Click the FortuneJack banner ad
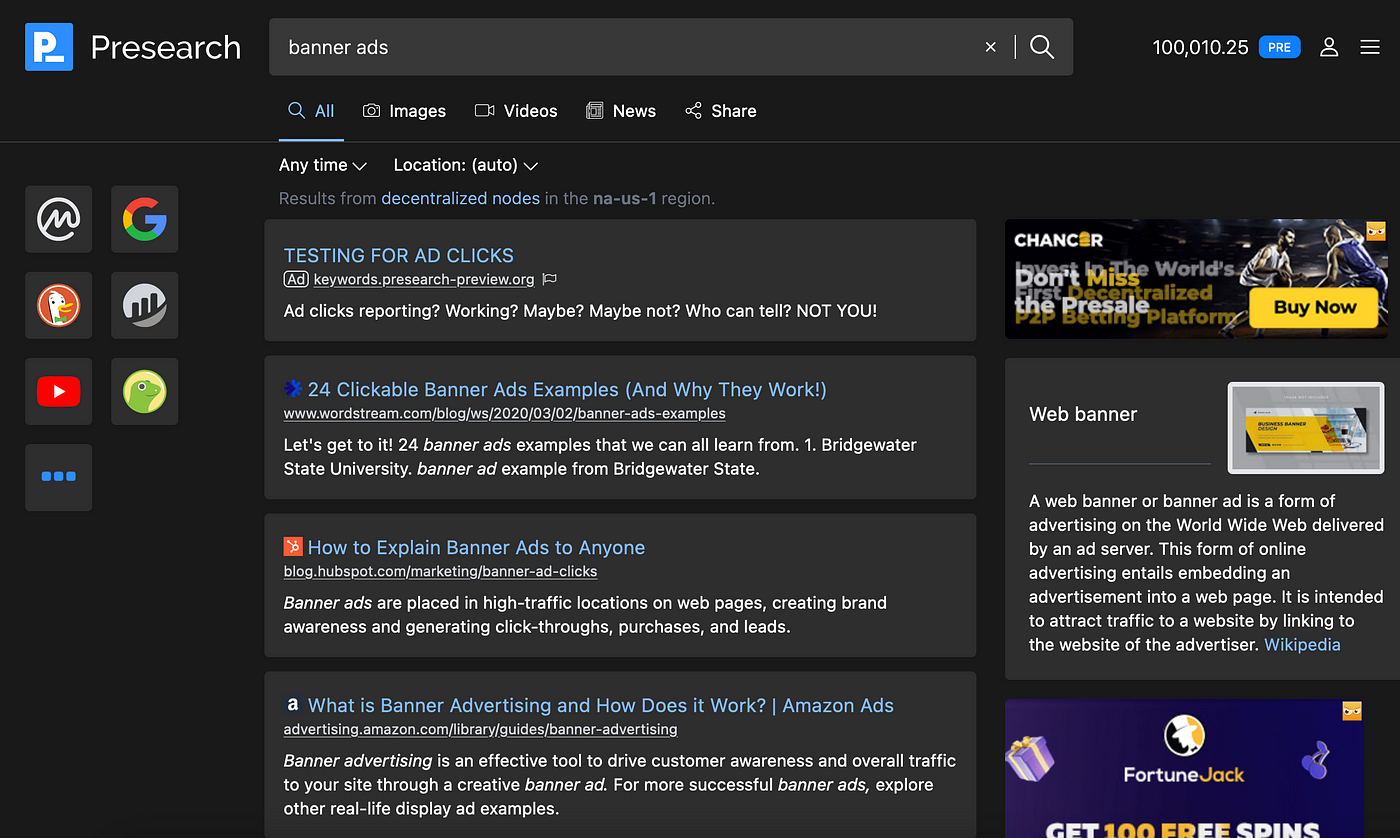The height and width of the screenshot is (838, 1400). pyautogui.click(x=1184, y=769)
